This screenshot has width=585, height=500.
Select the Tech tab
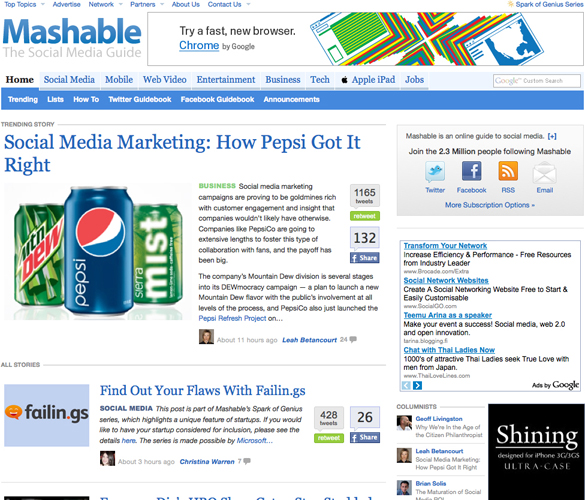pos(320,80)
